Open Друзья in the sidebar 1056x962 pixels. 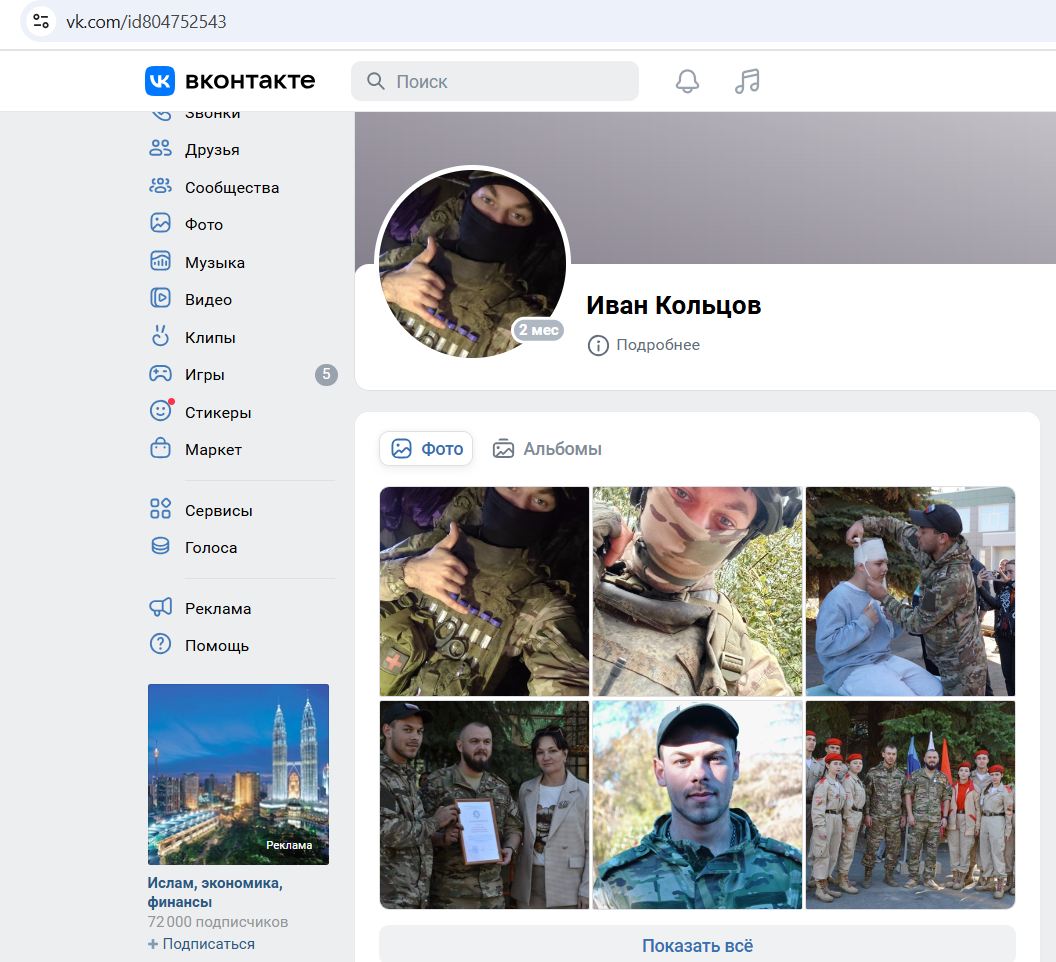click(211, 150)
